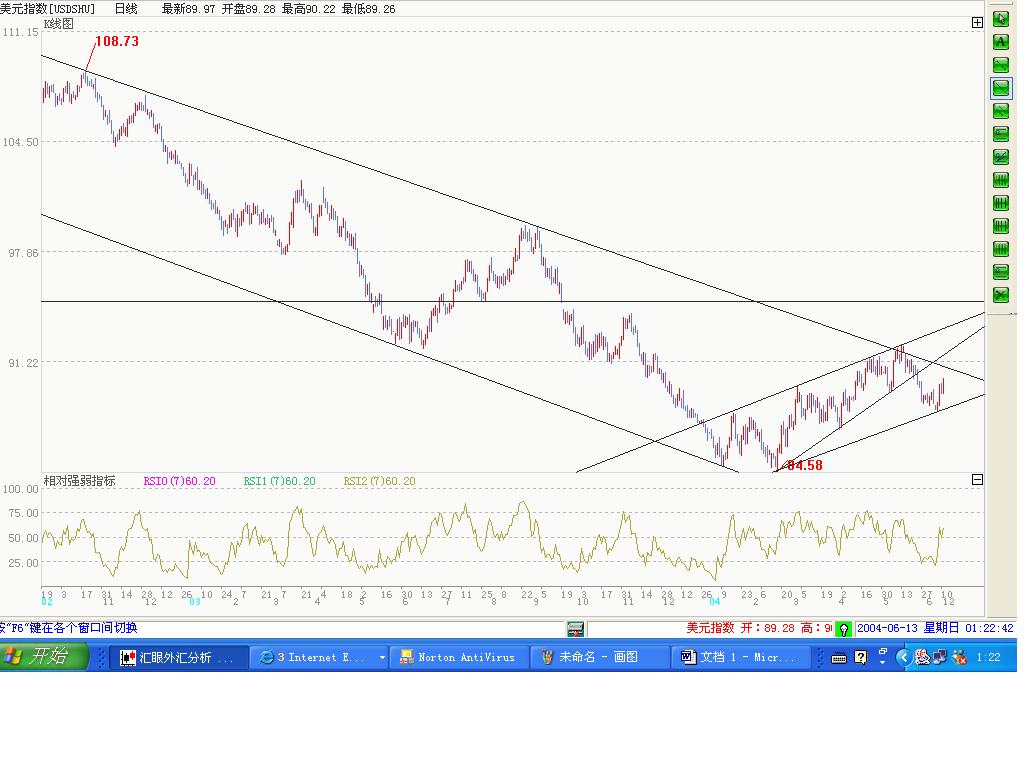Viewport: 1024px width, 768px height.
Task: Click the 84.58 low price label
Action: [x=805, y=465]
